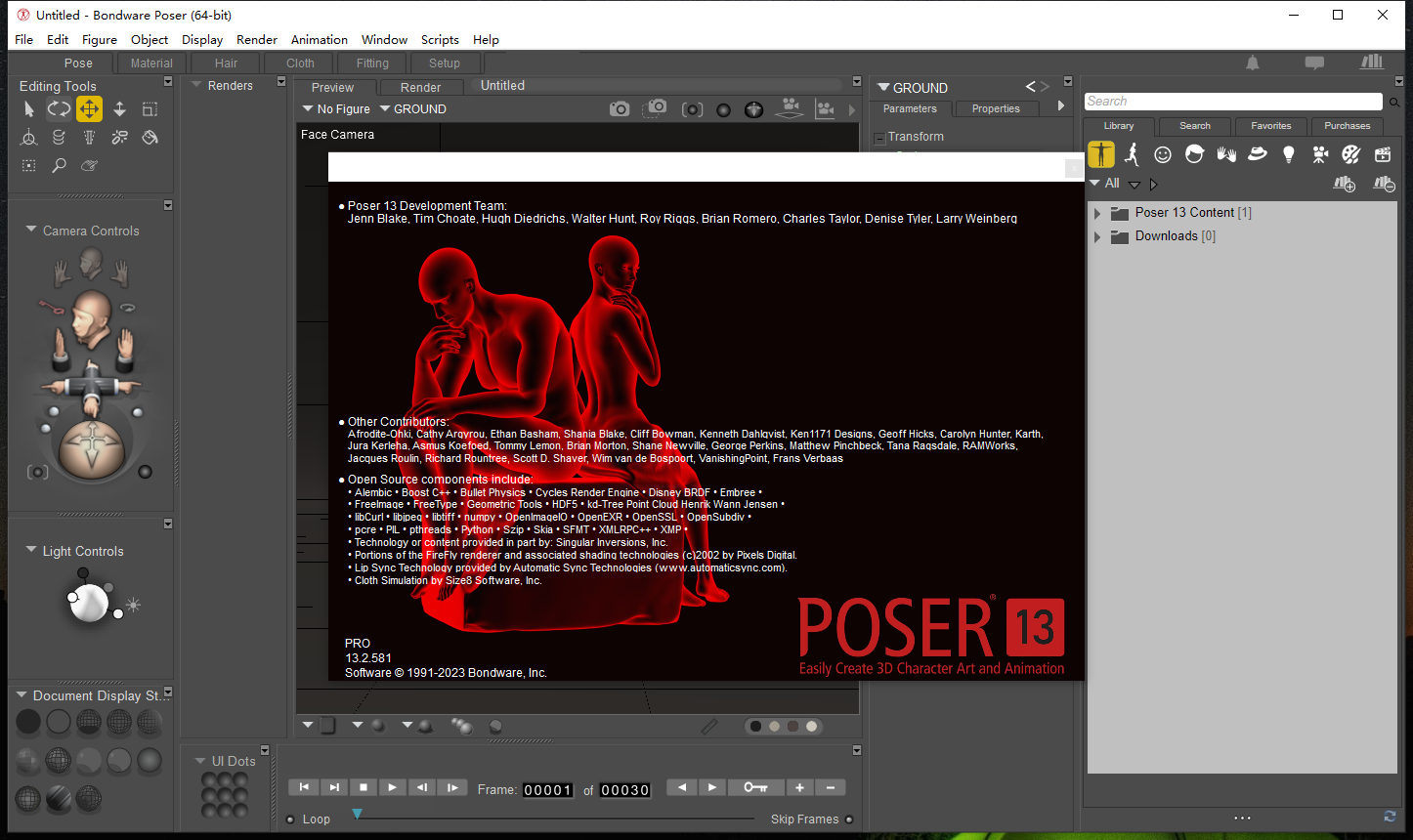
Task: Open the Figures category in Library
Action: [x=1101, y=154]
